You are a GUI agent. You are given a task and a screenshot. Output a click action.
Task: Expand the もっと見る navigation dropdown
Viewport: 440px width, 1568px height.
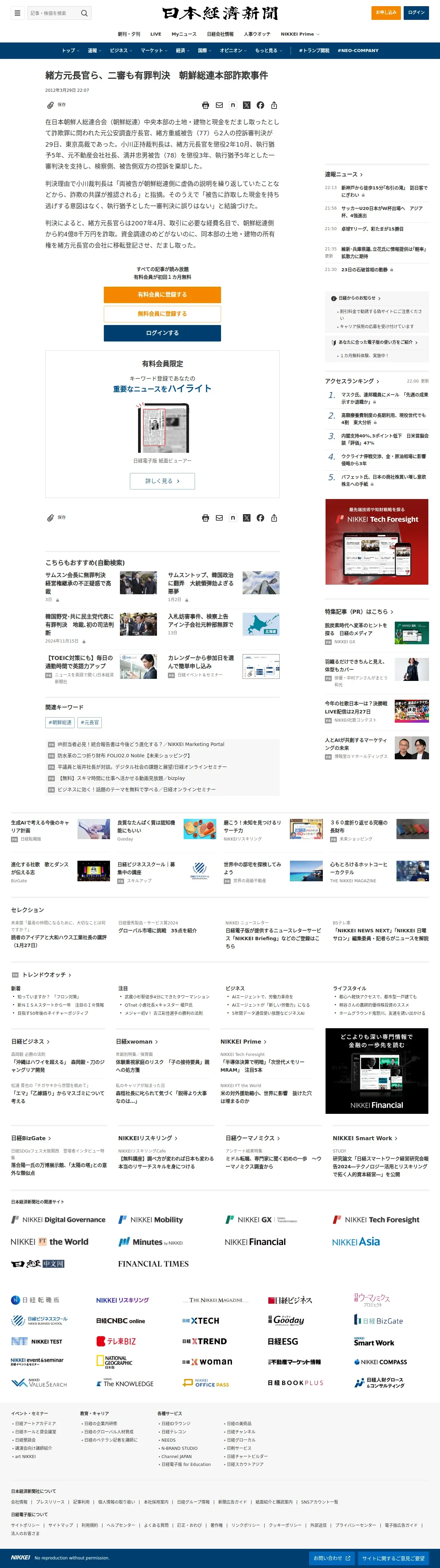(268, 51)
